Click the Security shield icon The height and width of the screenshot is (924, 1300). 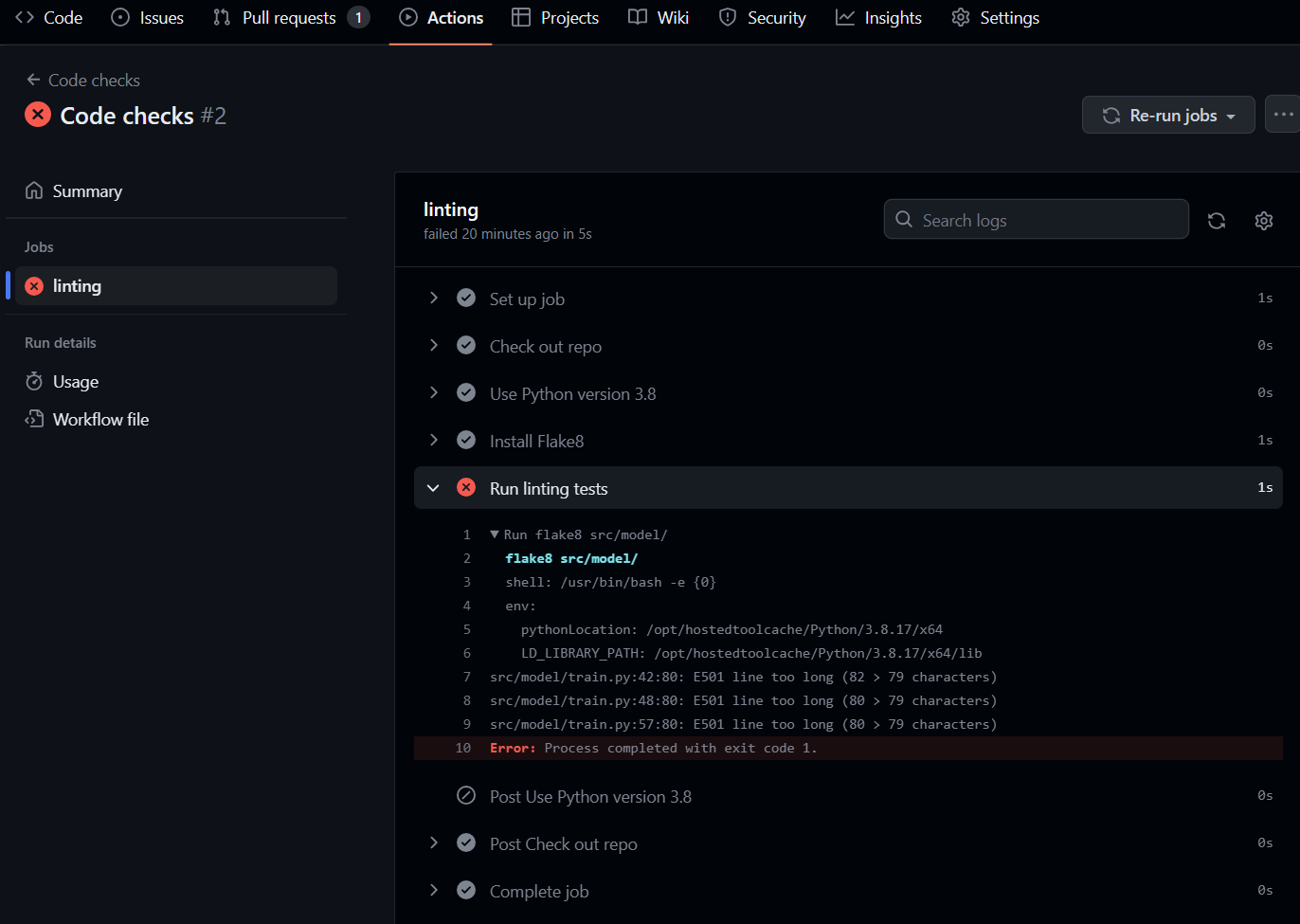click(727, 17)
